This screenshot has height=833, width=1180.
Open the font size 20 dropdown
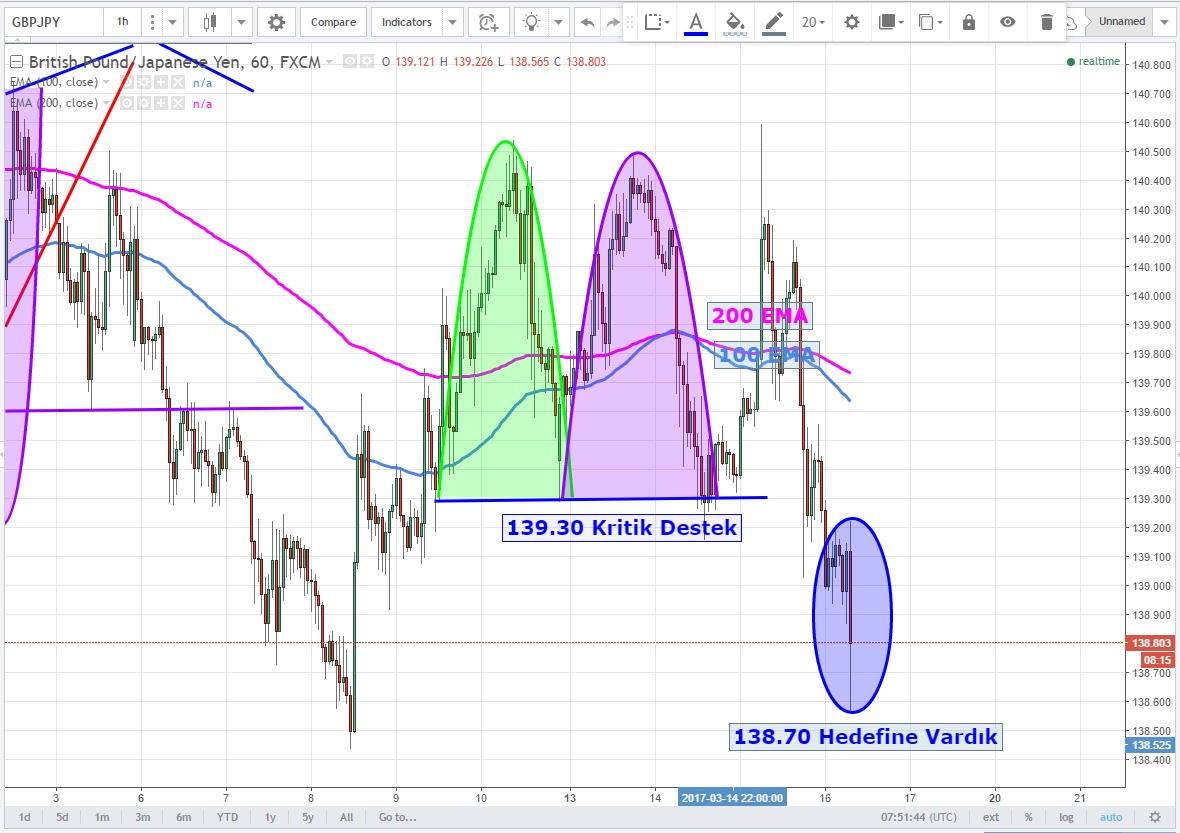click(813, 22)
